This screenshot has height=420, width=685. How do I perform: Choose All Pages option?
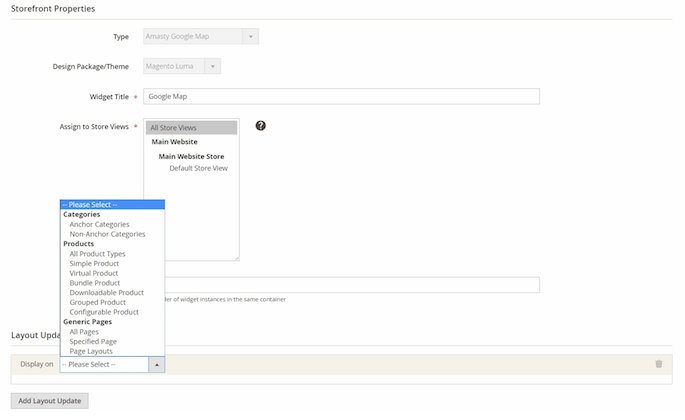[84, 332]
